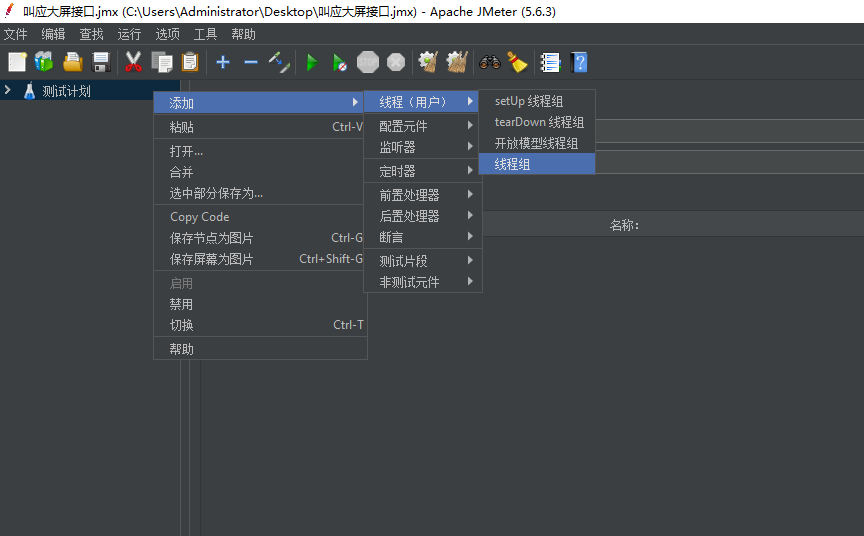Choose Copy Code in the context menu
The width and height of the screenshot is (864, 536).
[259, 217]
